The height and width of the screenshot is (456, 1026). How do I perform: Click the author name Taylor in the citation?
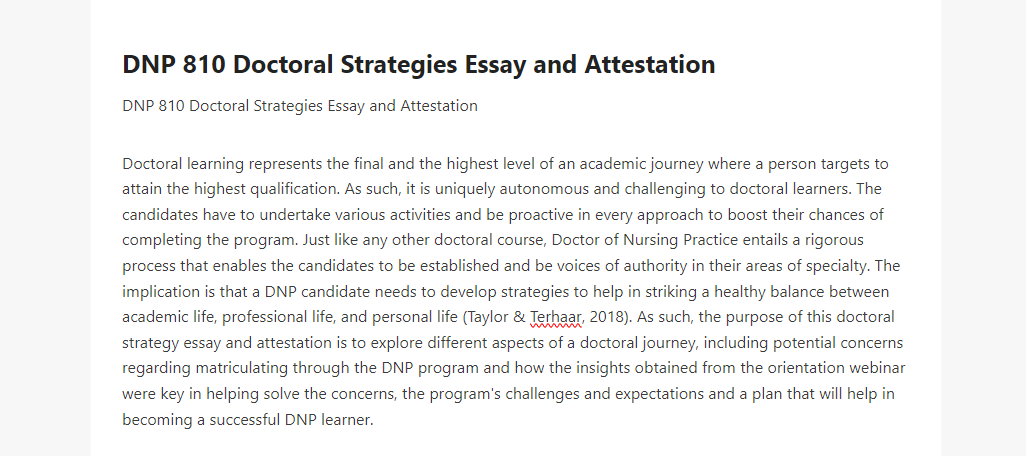point(489,317)
